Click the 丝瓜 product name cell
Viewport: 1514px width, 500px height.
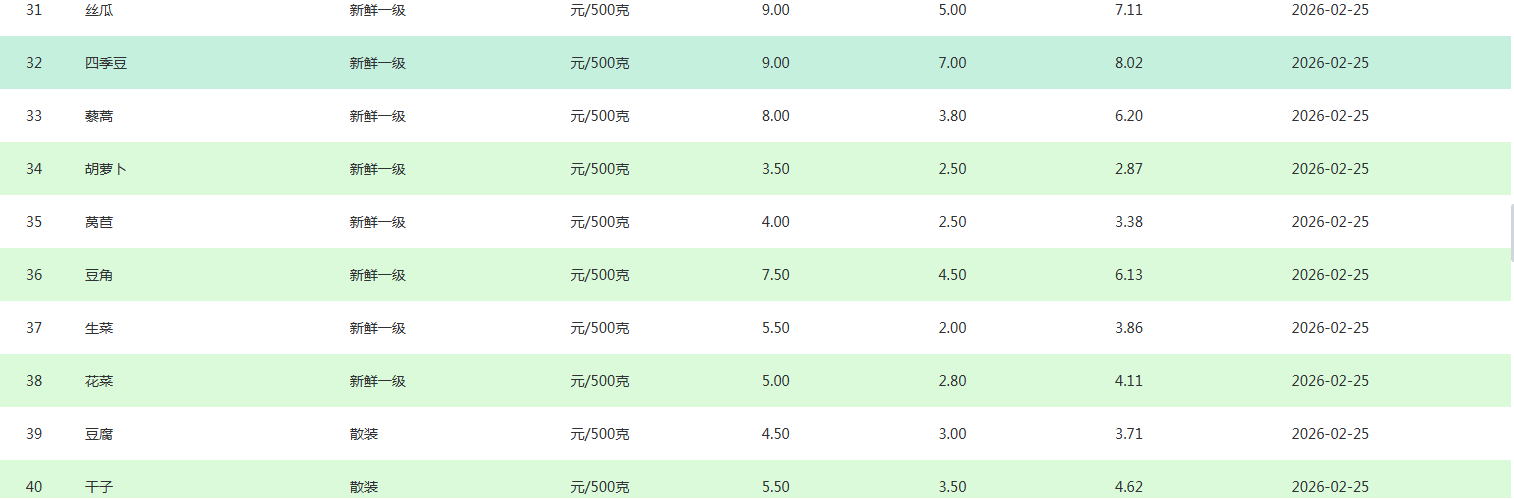click(x=99, y=10)
